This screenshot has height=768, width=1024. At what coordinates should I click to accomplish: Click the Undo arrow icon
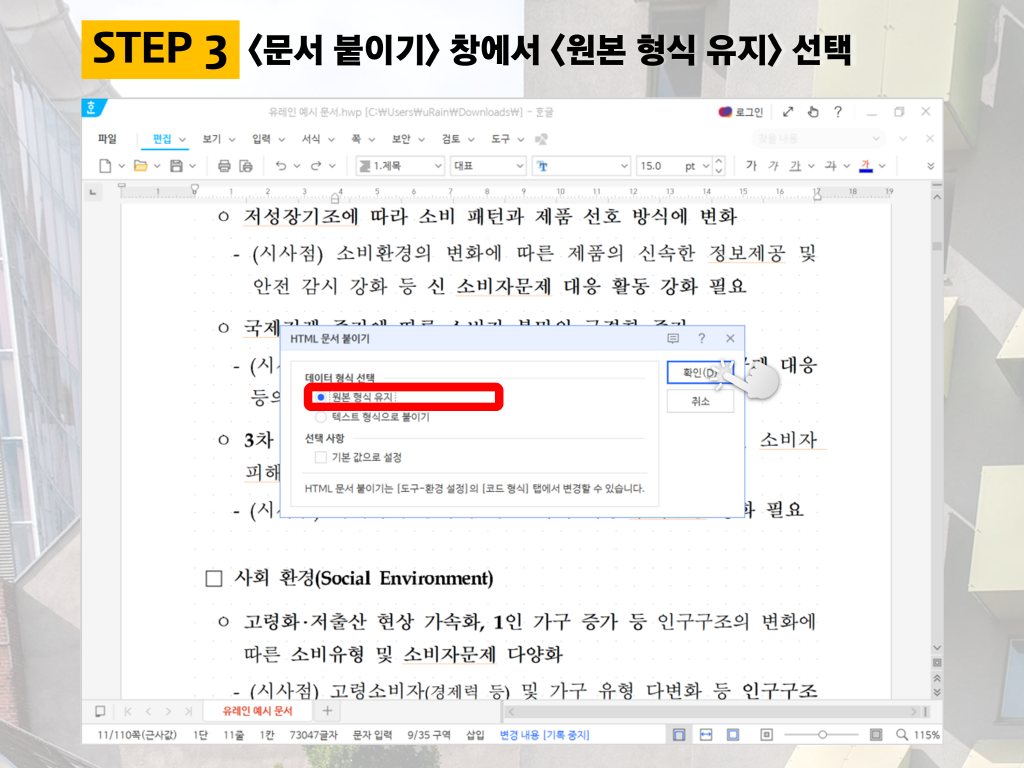click(x=281, y=166)
